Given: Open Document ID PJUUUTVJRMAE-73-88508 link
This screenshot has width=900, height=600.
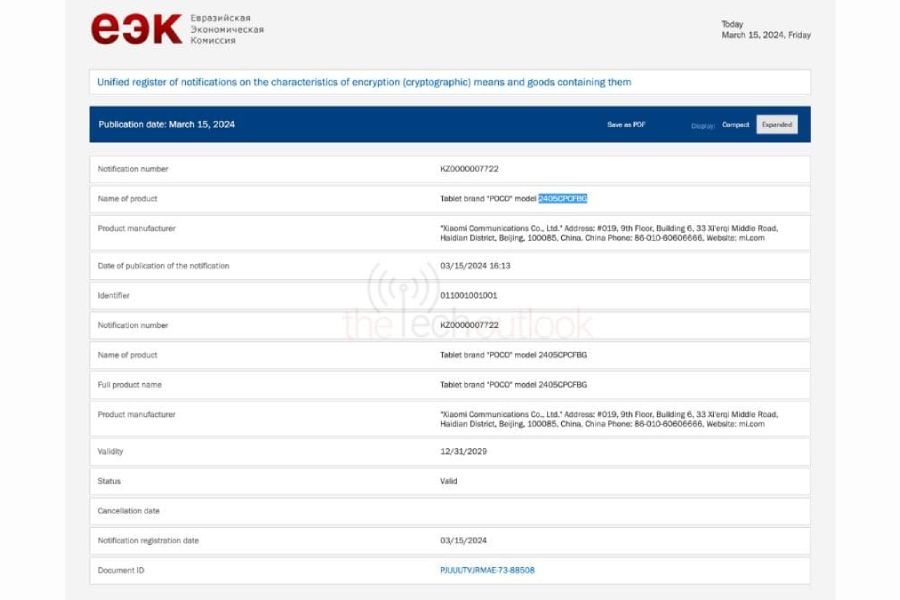Looking at the screenshot, I should click(x=487, y=570).
